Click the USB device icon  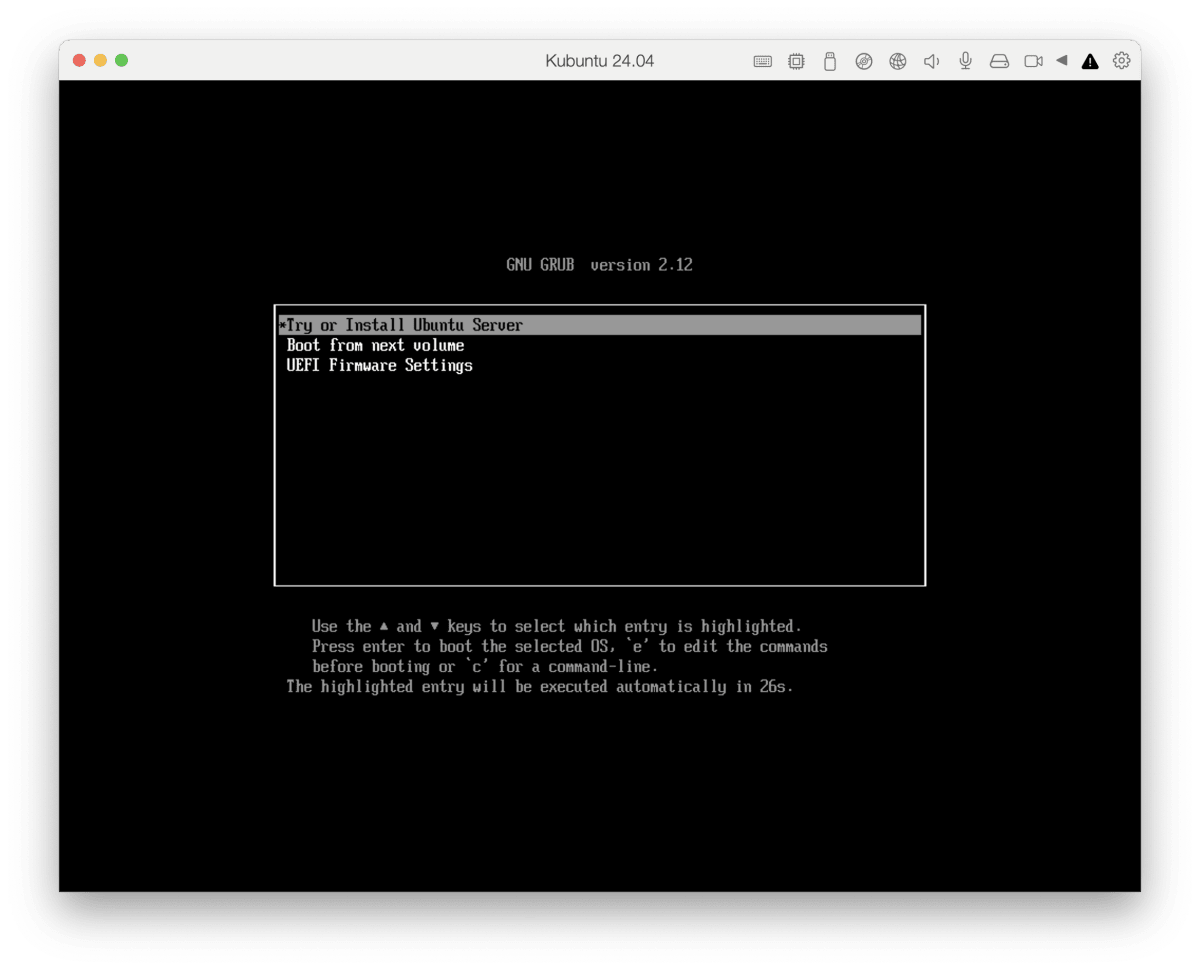829,61
